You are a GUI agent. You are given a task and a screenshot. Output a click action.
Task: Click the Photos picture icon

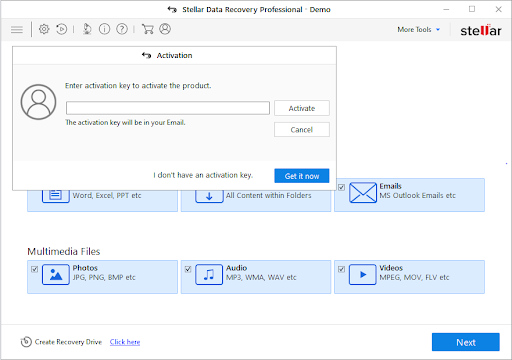click(x=56, y=275)
